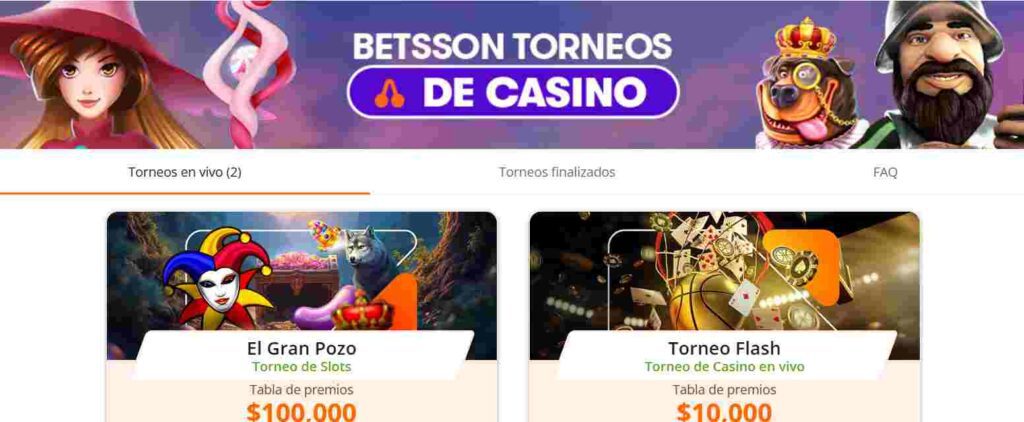Click the bearded explorer character in banner
Screen dimensions: 1024x422
tap(940, 74)
